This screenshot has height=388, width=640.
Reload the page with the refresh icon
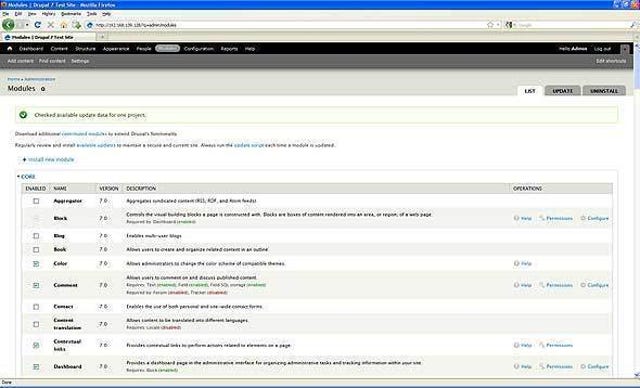click(38, 25)
